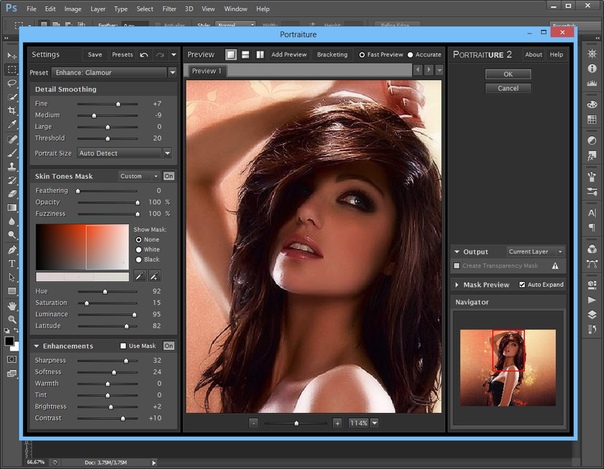Select the Lasso tool in toolbar
This screenshot has height=469, width=604.
pos(12,85)
